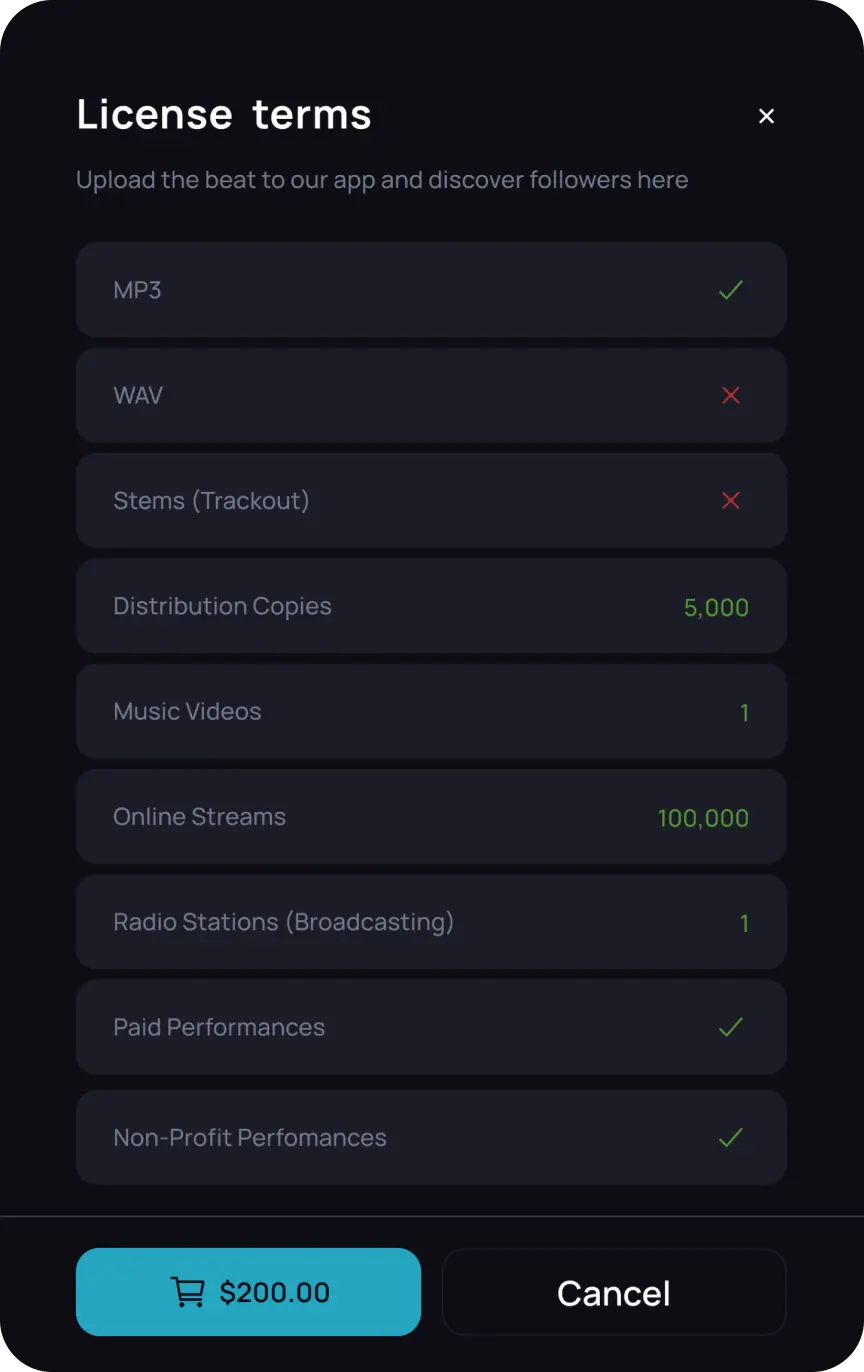The height and width of the screenshot is (1372, 864).
Task: Click the Online Streams label
Action: (199, 816)
